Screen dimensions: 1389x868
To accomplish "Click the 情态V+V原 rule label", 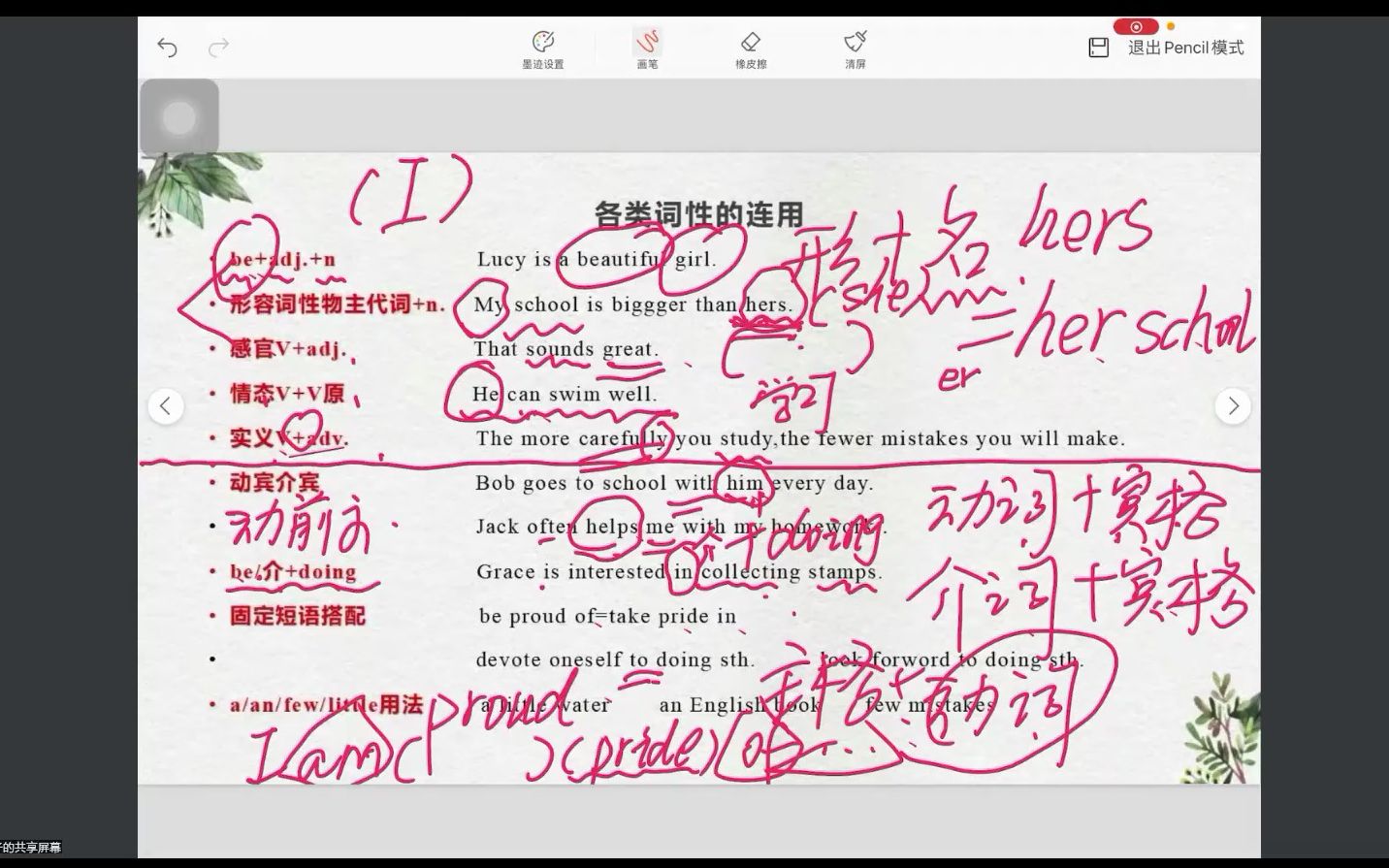I will point(287,394).
